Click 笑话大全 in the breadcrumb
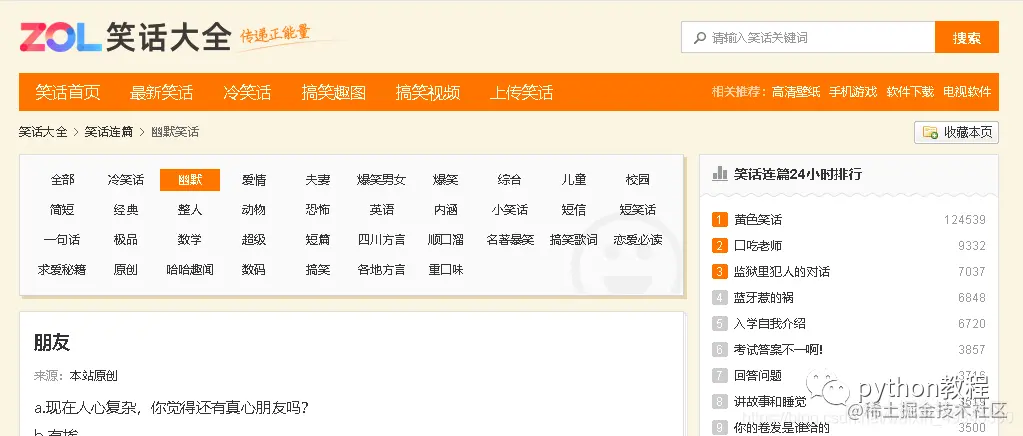The width and height of the screenshot is (1023, 436). pyautogui.click(x=43, y=132)
